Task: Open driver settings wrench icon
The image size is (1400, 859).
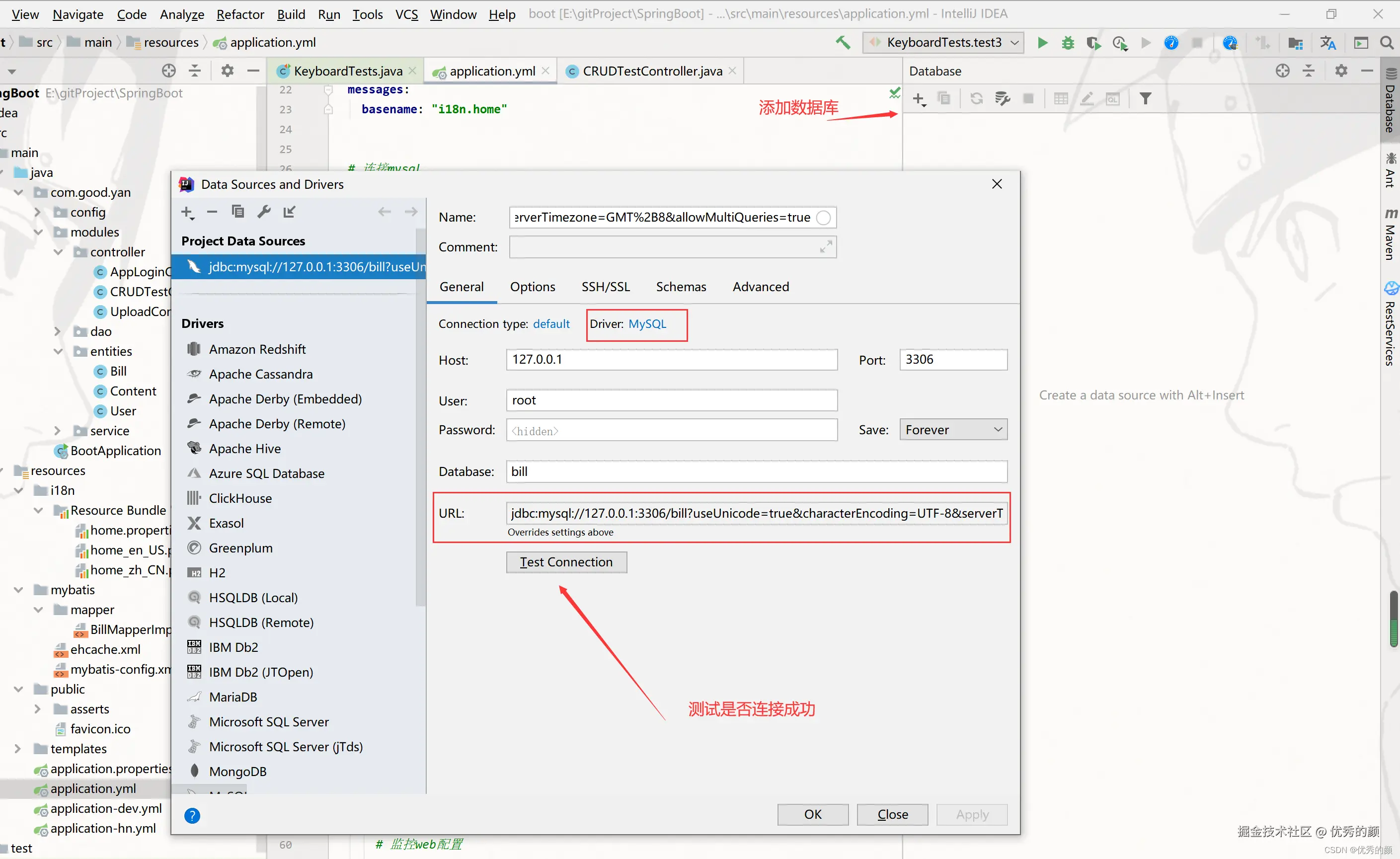Action: pos(264,212)
